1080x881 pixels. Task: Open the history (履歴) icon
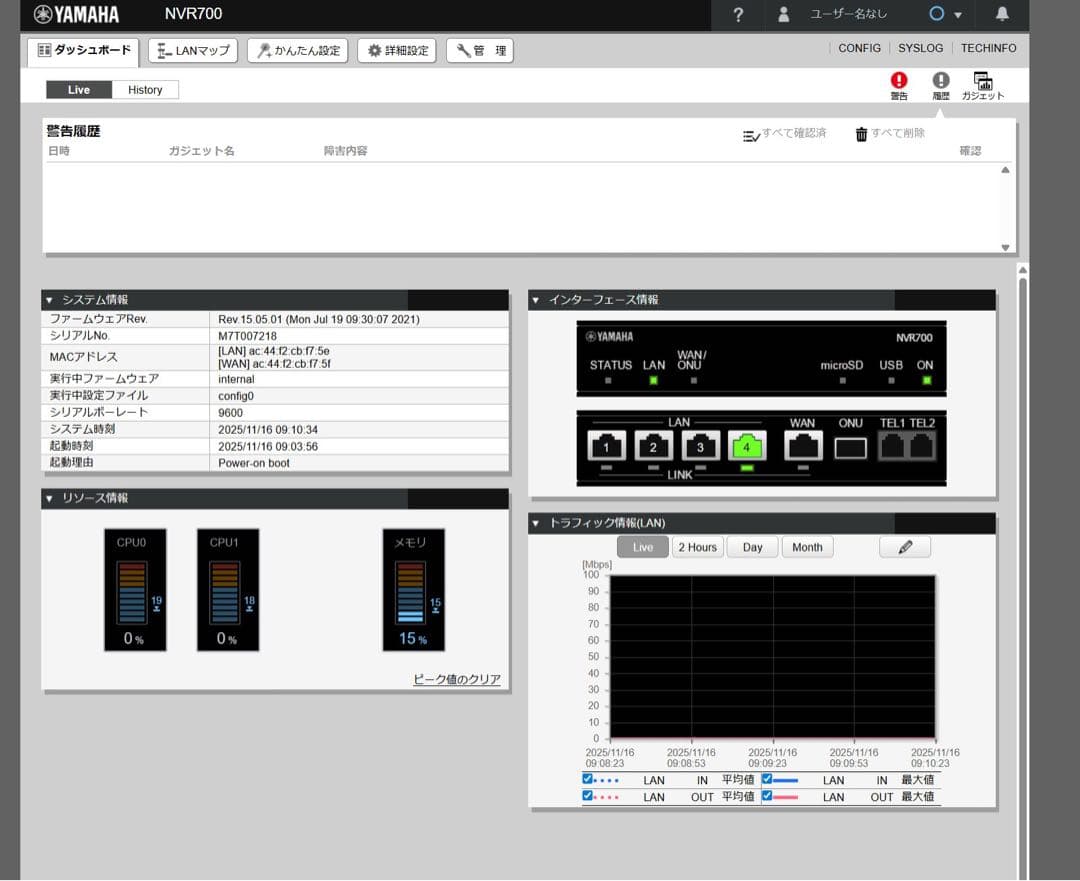point(941,81)
